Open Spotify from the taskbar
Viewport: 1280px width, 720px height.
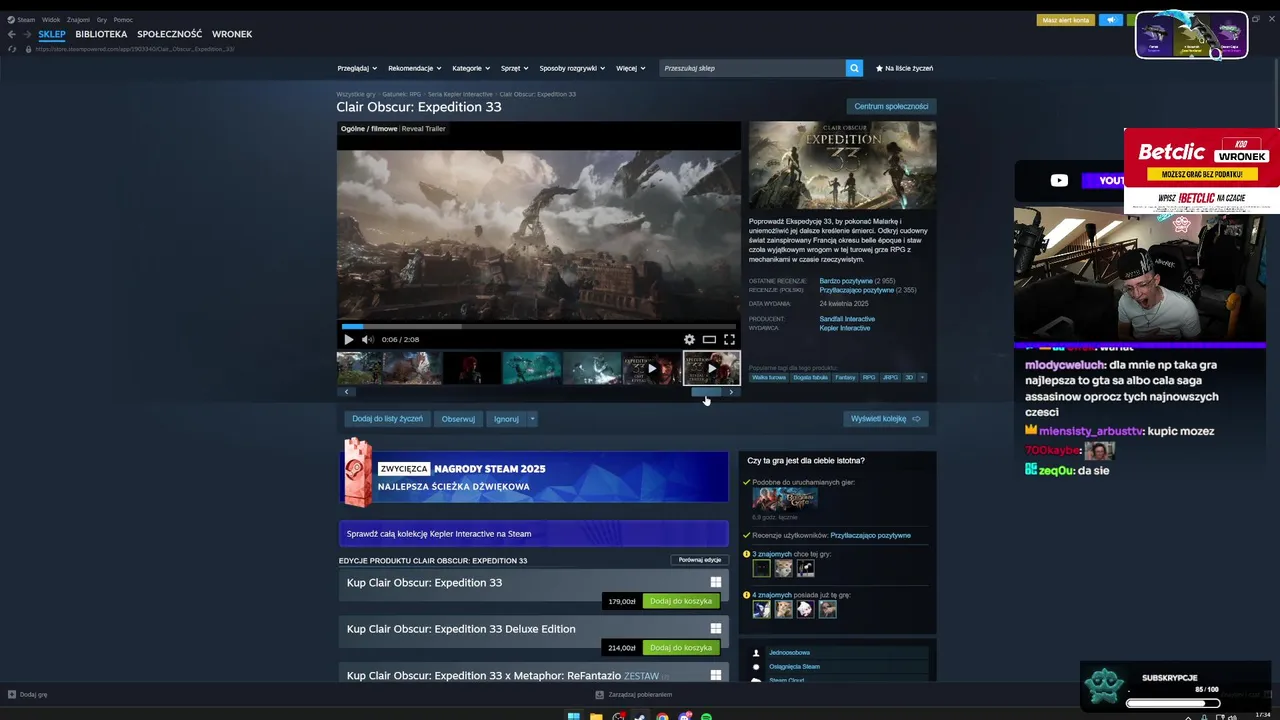point(706,716)
